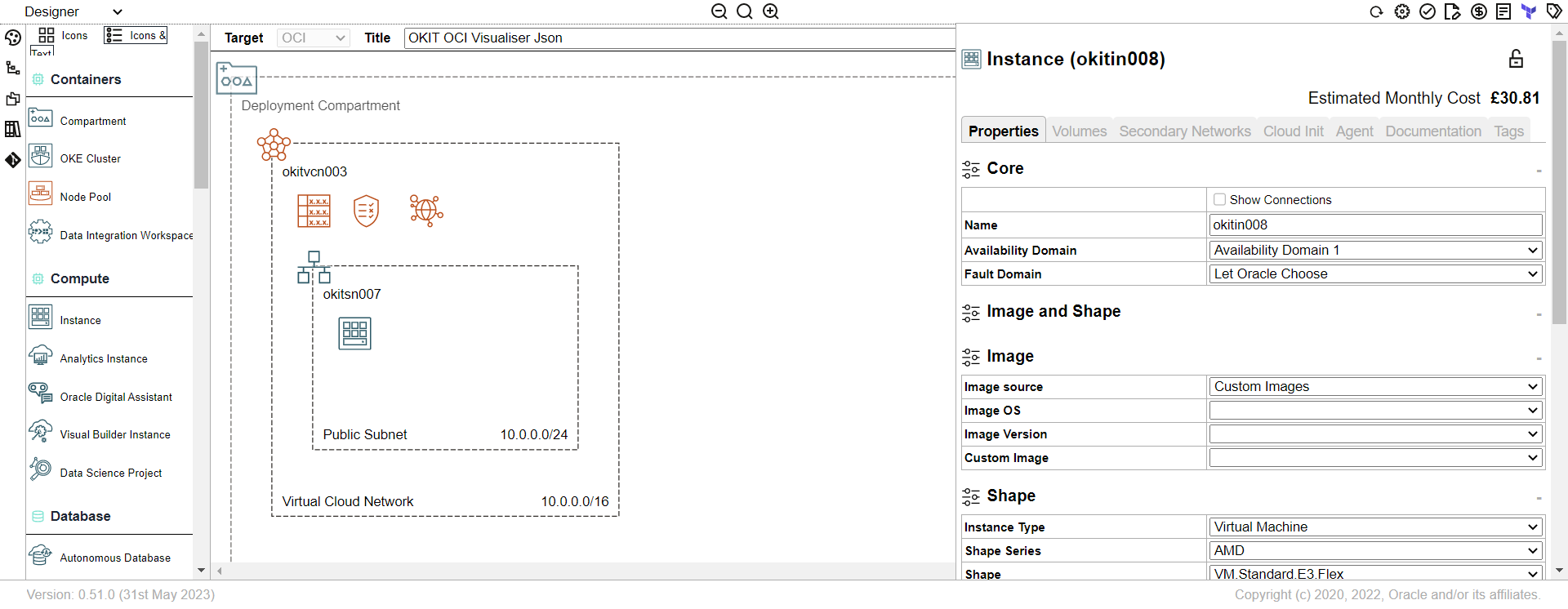Switch to the Agent tab
Screen dimensions: 1568x609
coord(1355,131)
